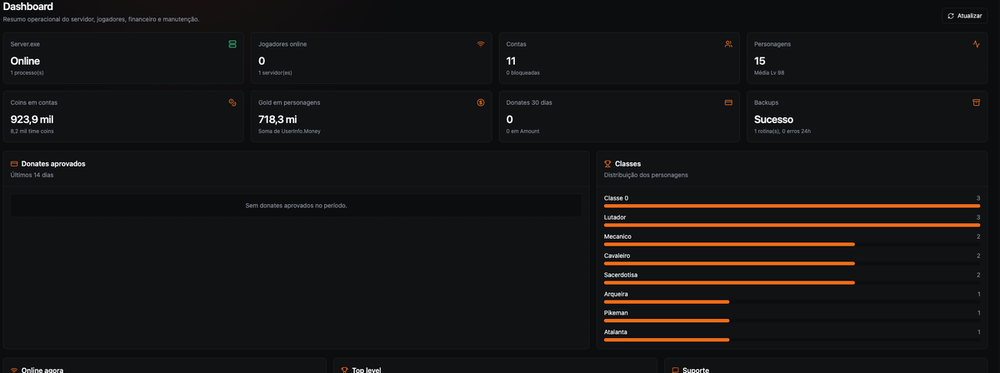Click the card icon beside Donates aprovados heading
The height and width of the screenshot is (373, 1000).
pyautogui.click(x=15, y=164)
